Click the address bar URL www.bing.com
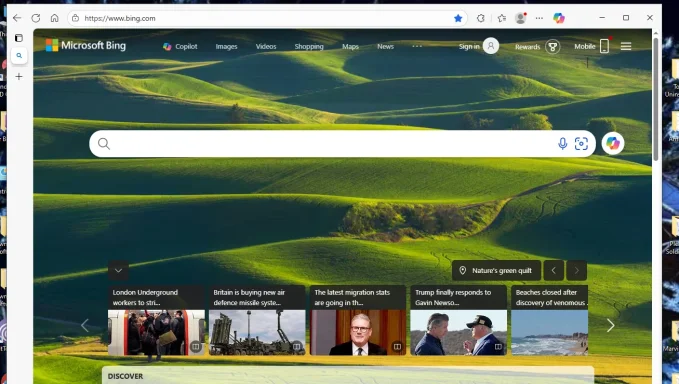Viewport: 679px width, 384px height. tap(120, 18)
